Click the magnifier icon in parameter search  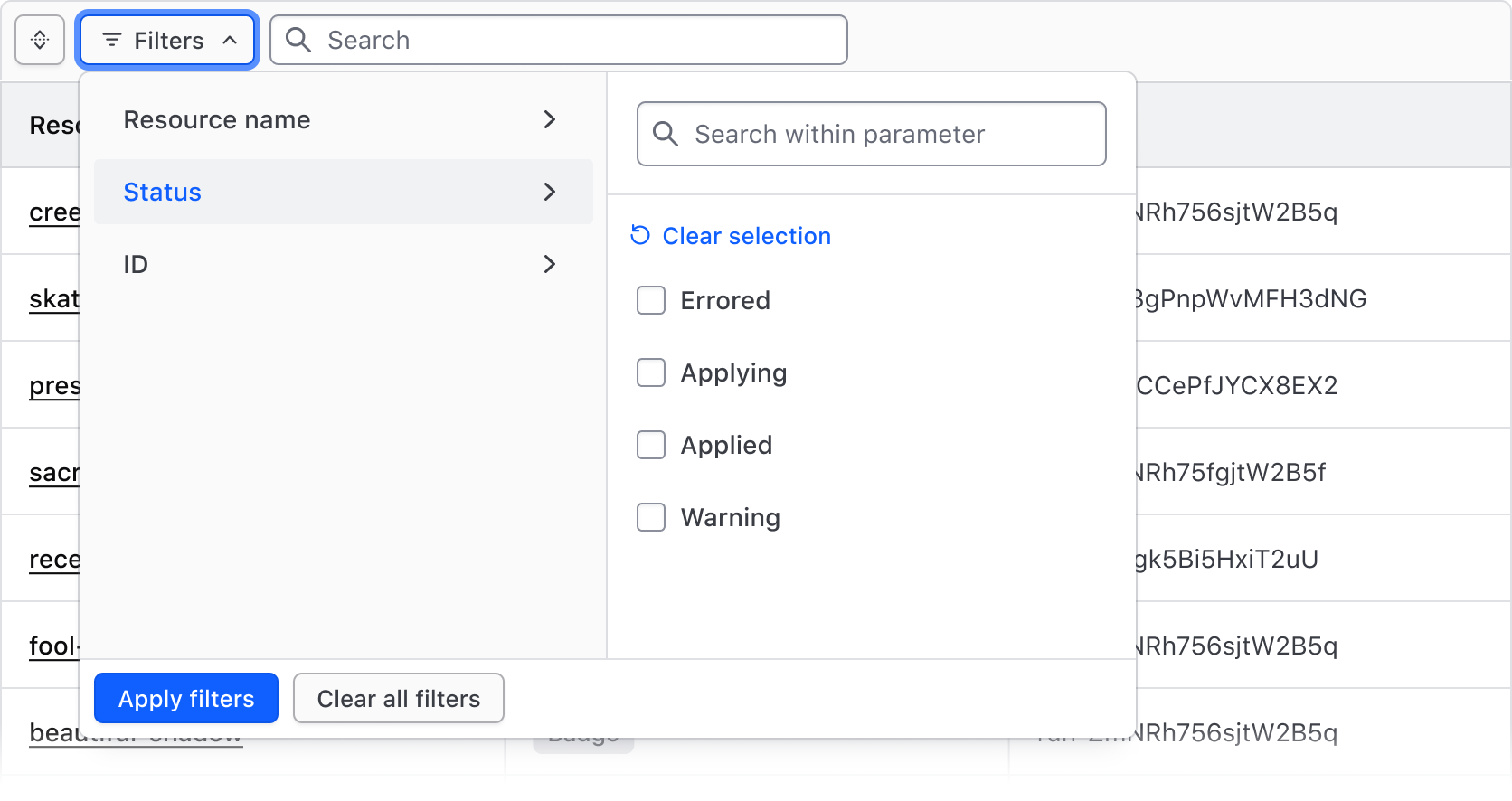pos(666,135)
